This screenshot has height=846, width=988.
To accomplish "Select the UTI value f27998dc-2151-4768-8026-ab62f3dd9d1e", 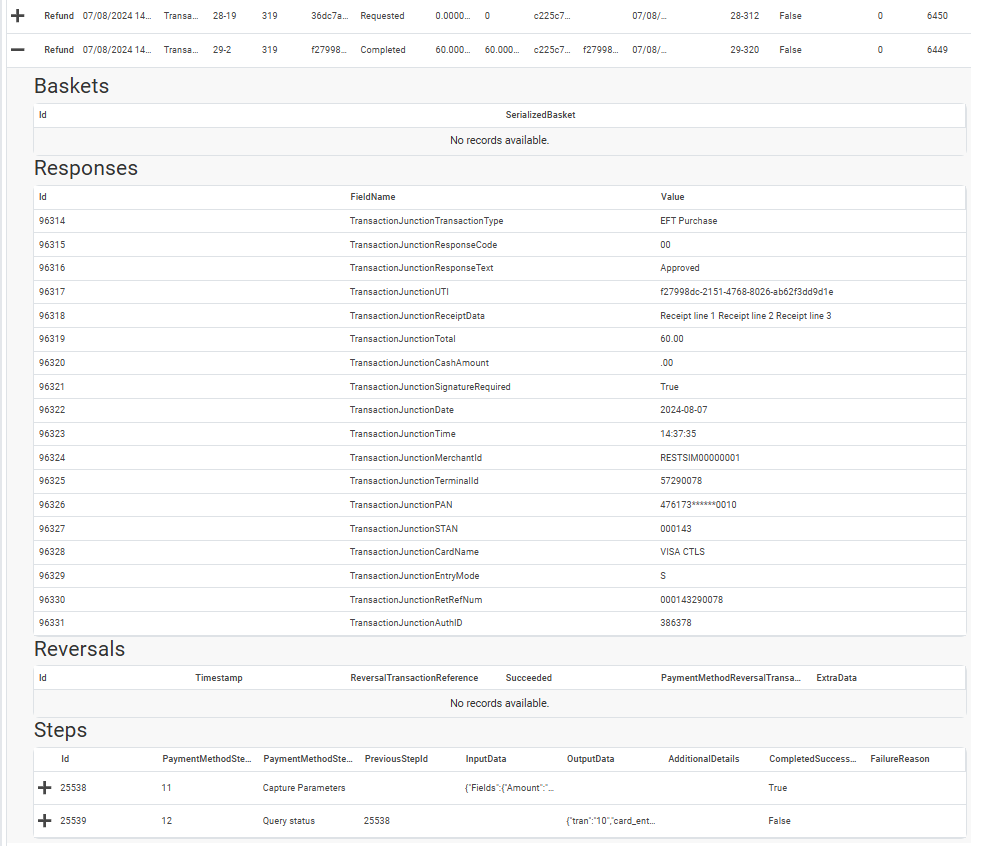I will point(747,292).
